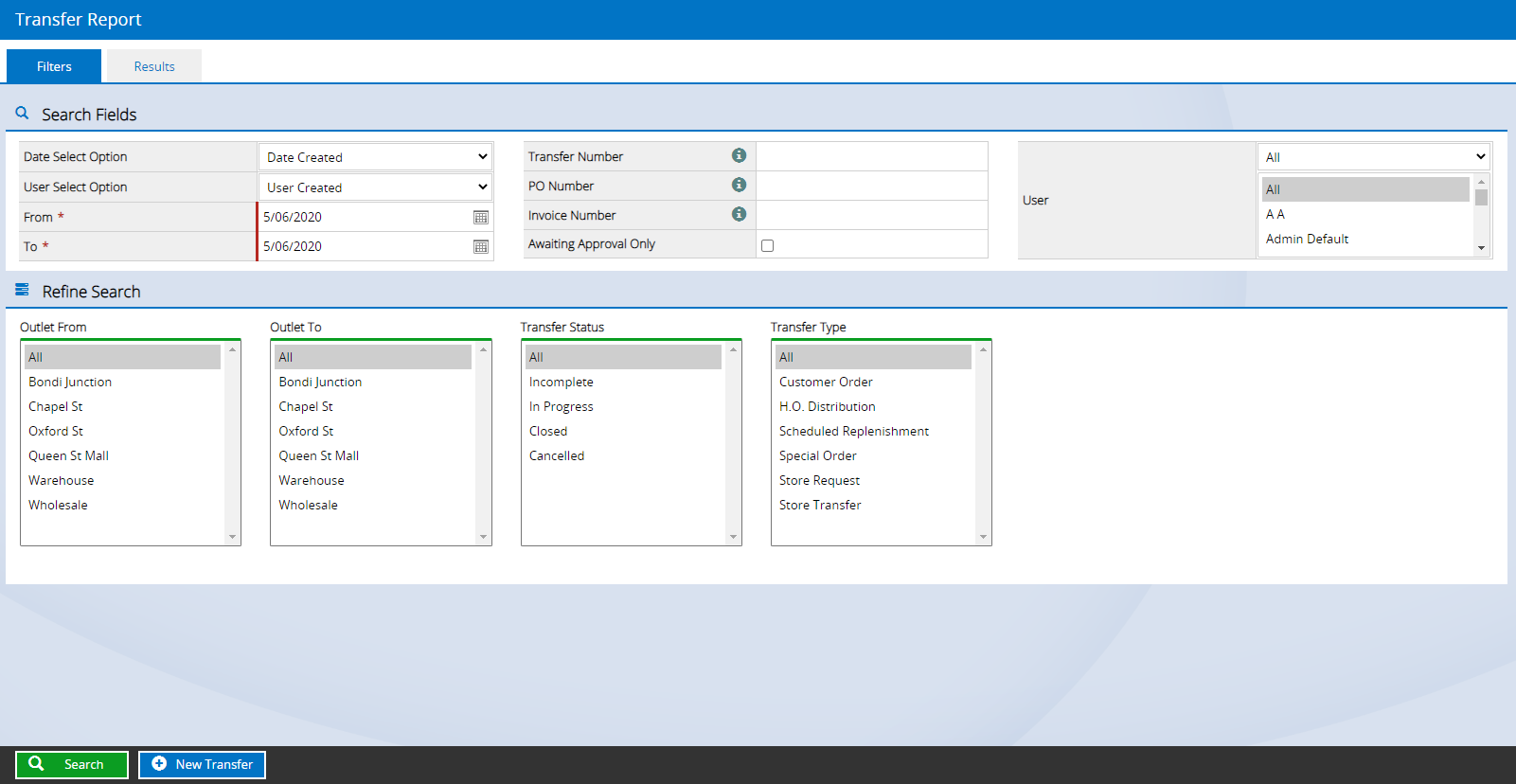Select Scheduled Replenishment transfer type
Viewport: 1516px width, 784px height.
tap(873, 431)
